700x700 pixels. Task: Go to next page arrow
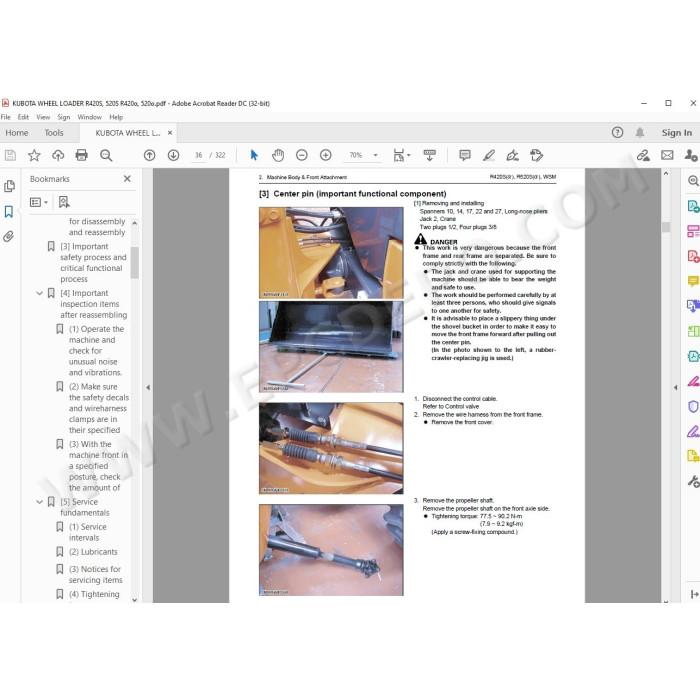pyautogui.click(x=173, y=155)
